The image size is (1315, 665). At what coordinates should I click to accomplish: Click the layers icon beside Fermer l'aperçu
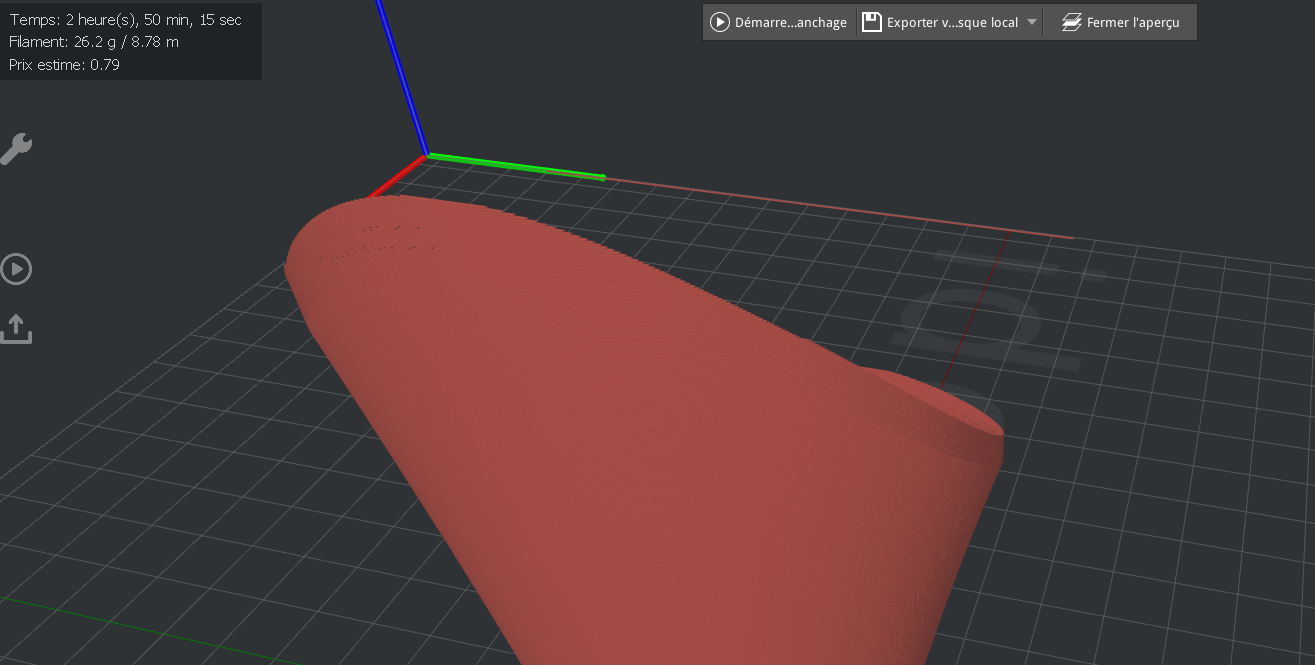(x=1072, y=22)
